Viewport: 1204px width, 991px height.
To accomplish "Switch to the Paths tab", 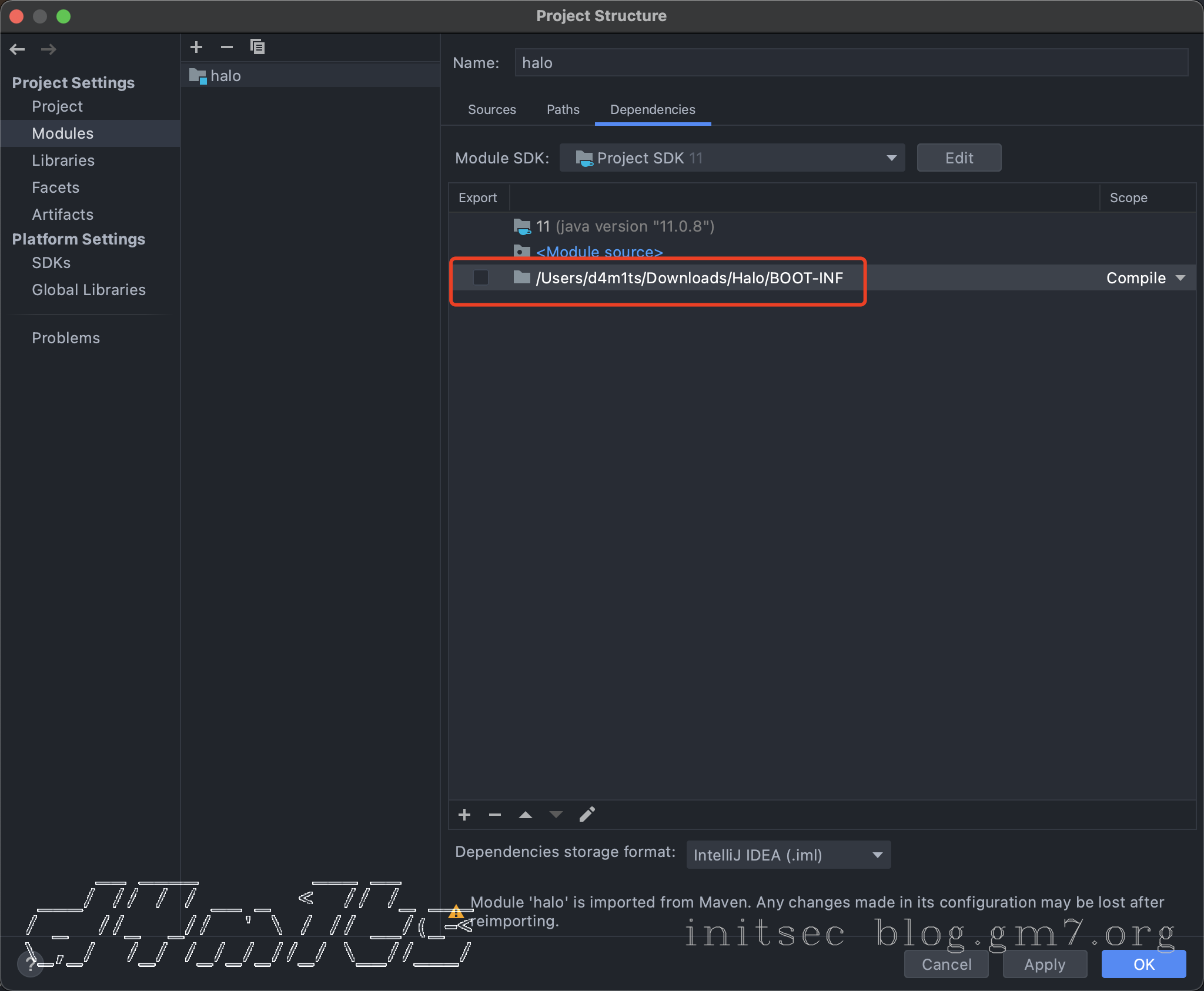I will click(563, 110).
